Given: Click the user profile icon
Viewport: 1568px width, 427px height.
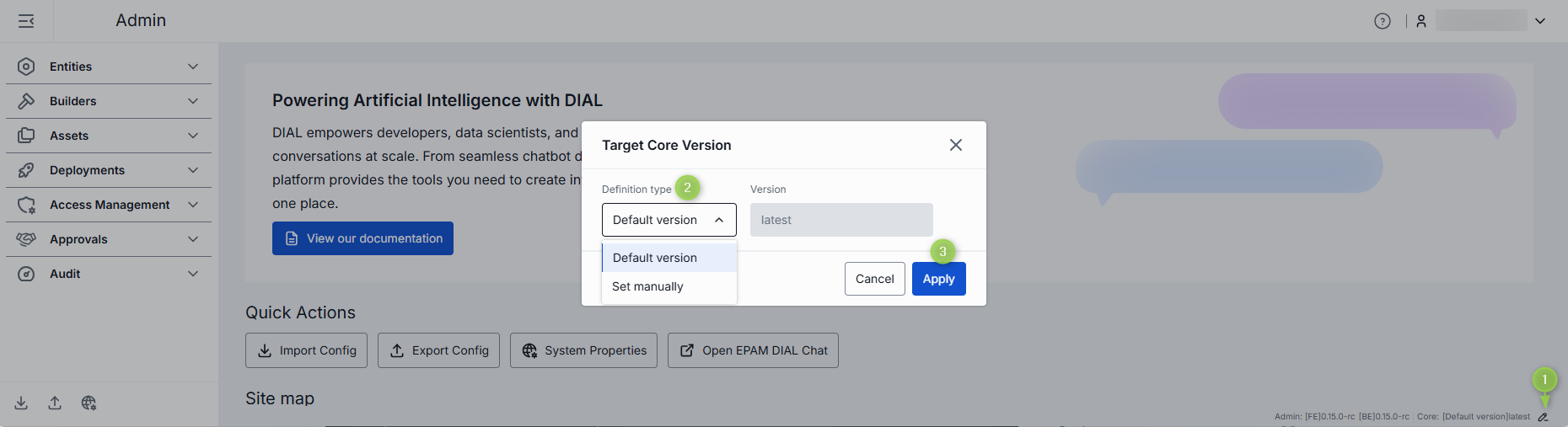Looking at the screenshot, I should [1421, 21].
